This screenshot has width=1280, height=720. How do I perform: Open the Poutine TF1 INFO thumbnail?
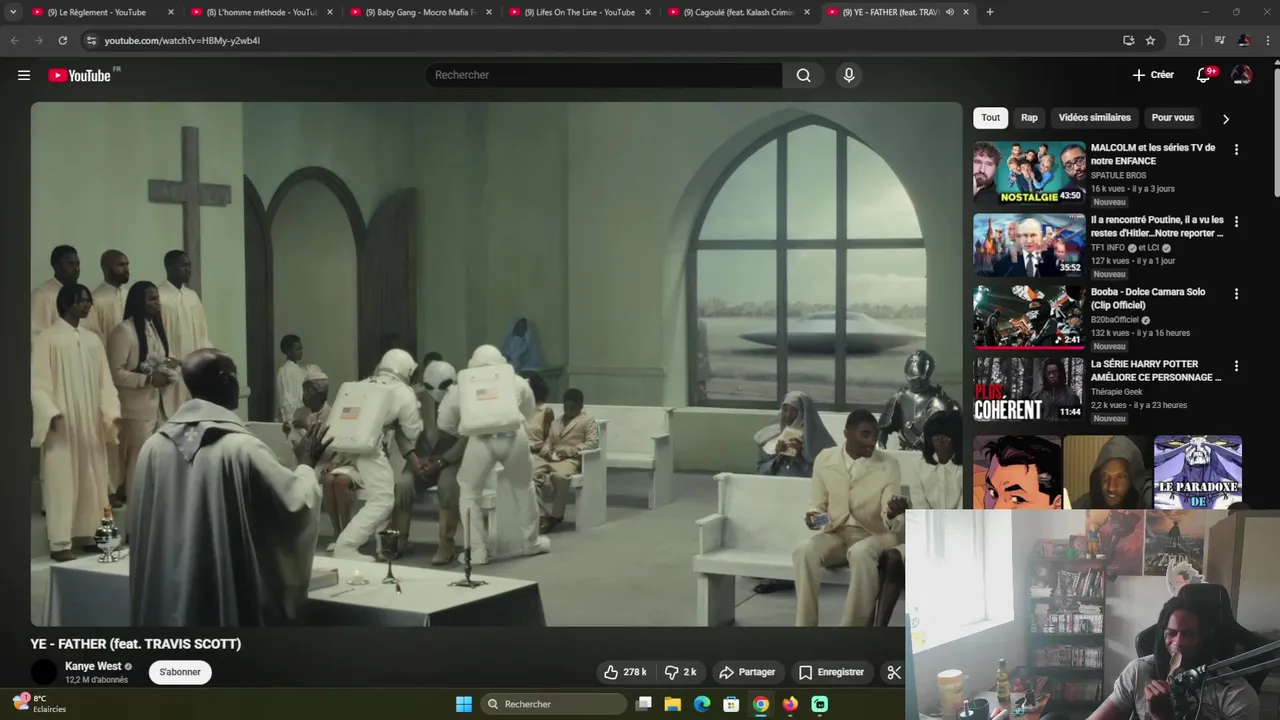click(1029, 245)
